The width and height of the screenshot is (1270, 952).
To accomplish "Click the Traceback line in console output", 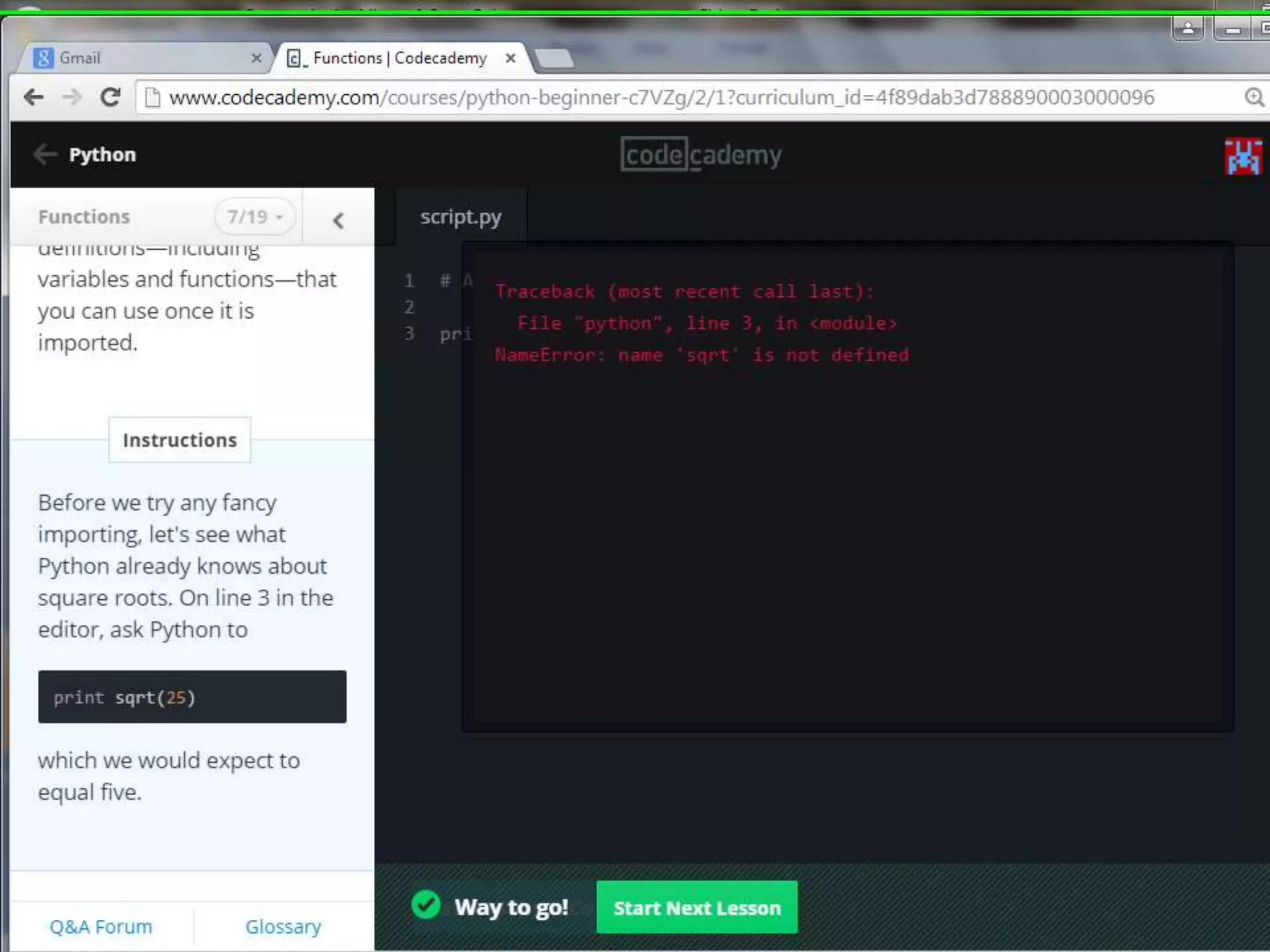I will [x=685, y=291].
